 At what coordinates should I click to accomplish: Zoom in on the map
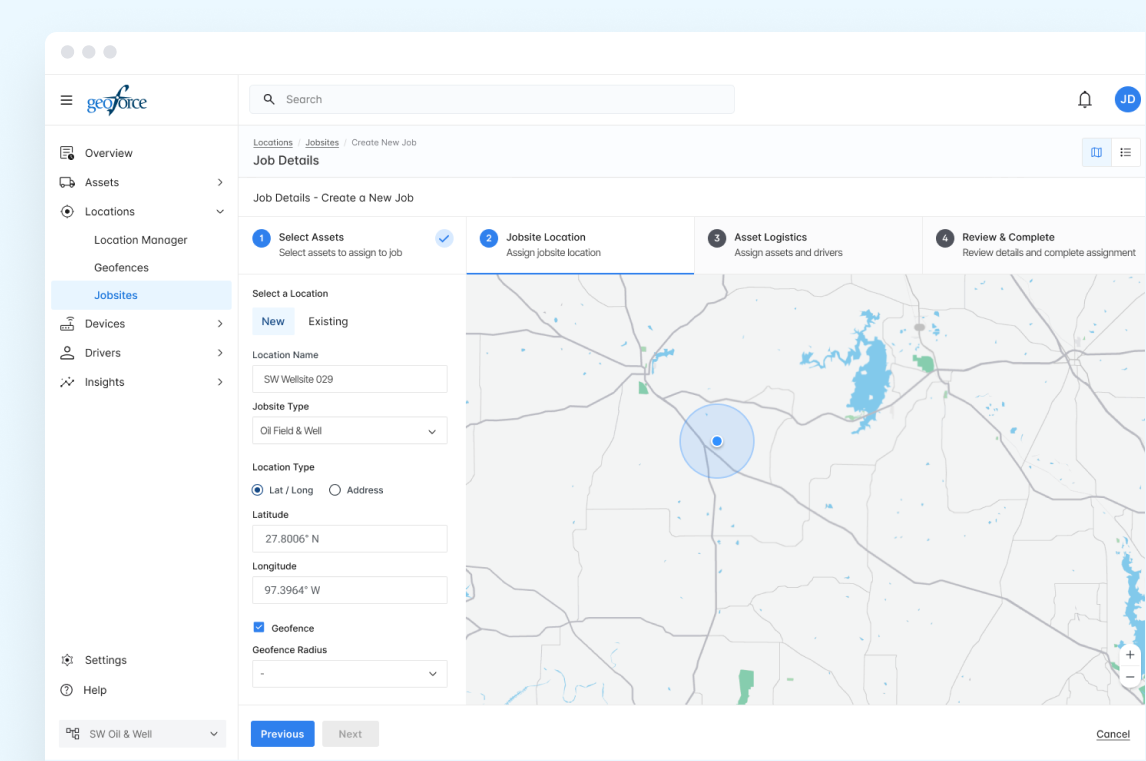(1130, 655)
